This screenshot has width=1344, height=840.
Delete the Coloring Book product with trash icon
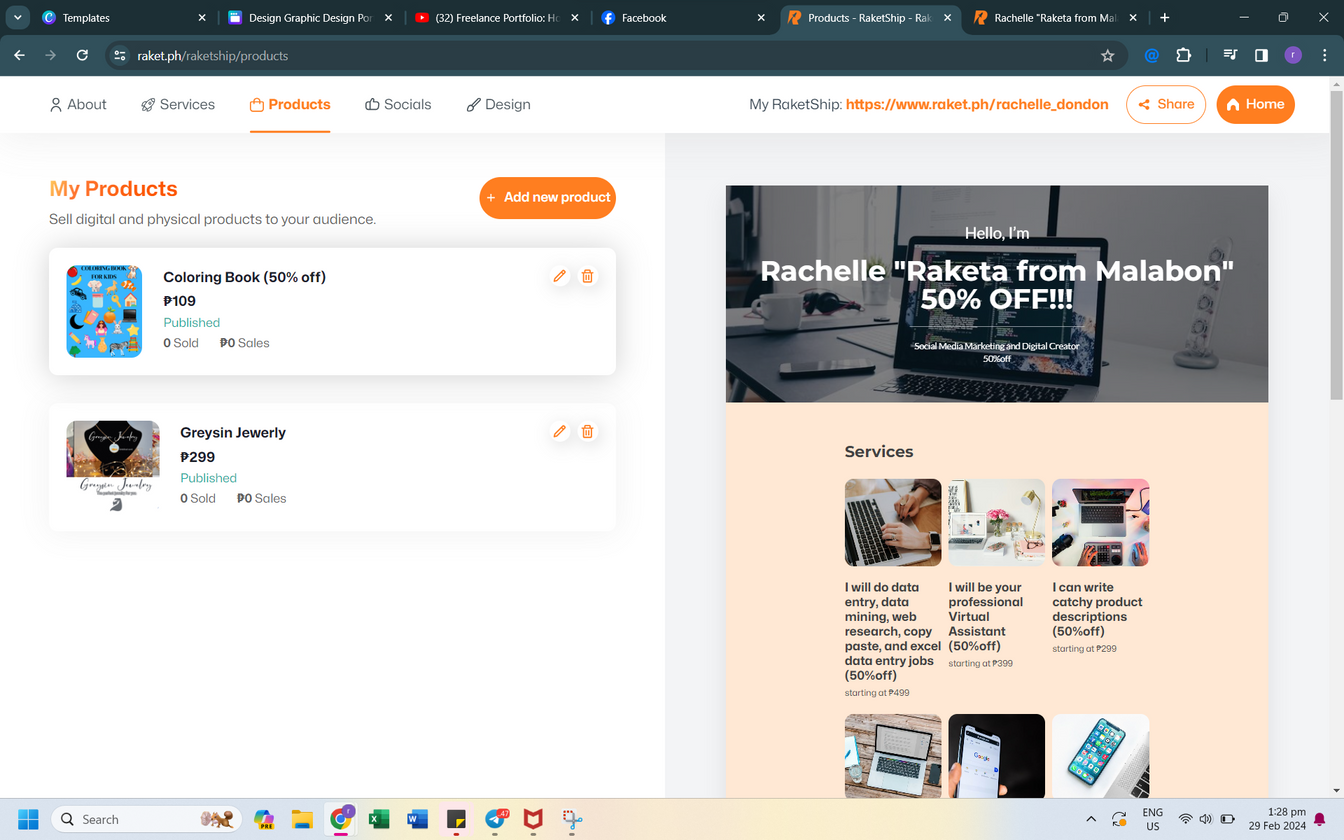(x=588, y=276)
